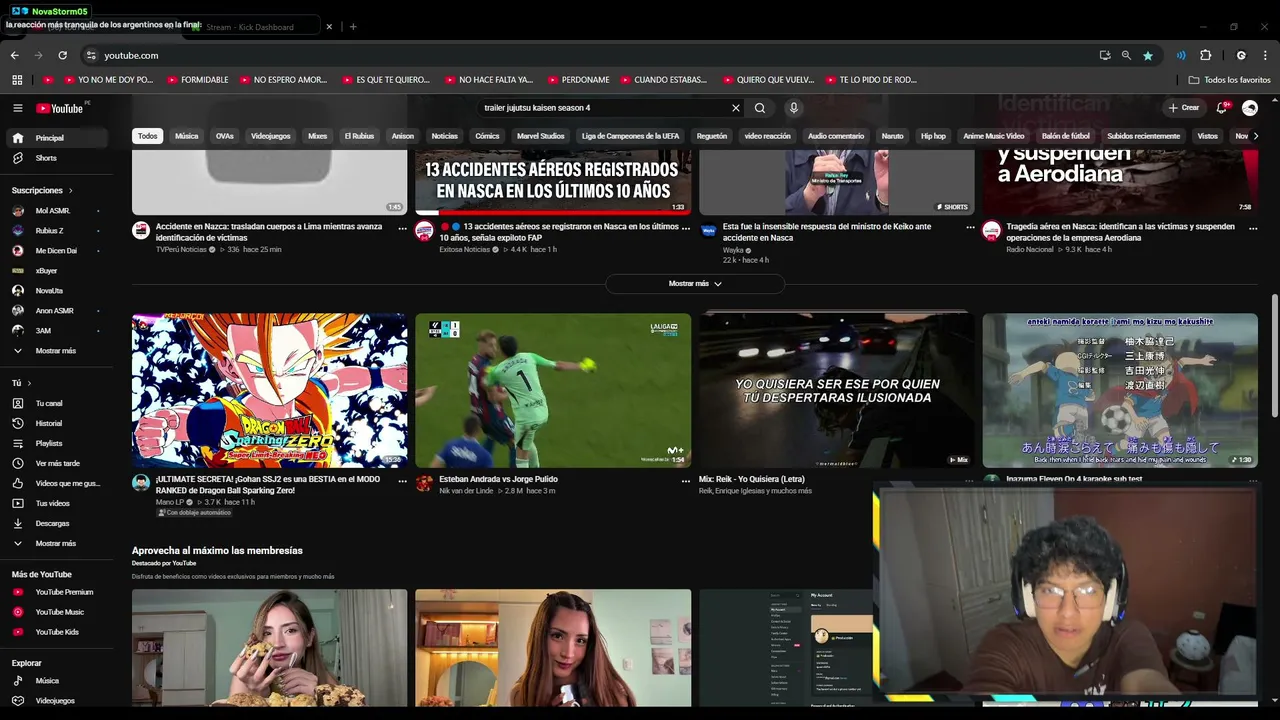
Task: Click the YouTube logo
Action: (x=60, y=108)
